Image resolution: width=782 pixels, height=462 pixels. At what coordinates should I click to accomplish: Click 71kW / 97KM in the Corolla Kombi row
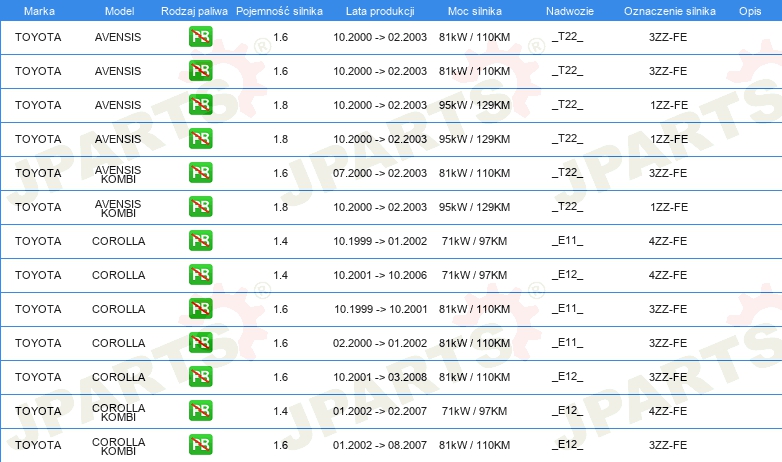point(474,411)
